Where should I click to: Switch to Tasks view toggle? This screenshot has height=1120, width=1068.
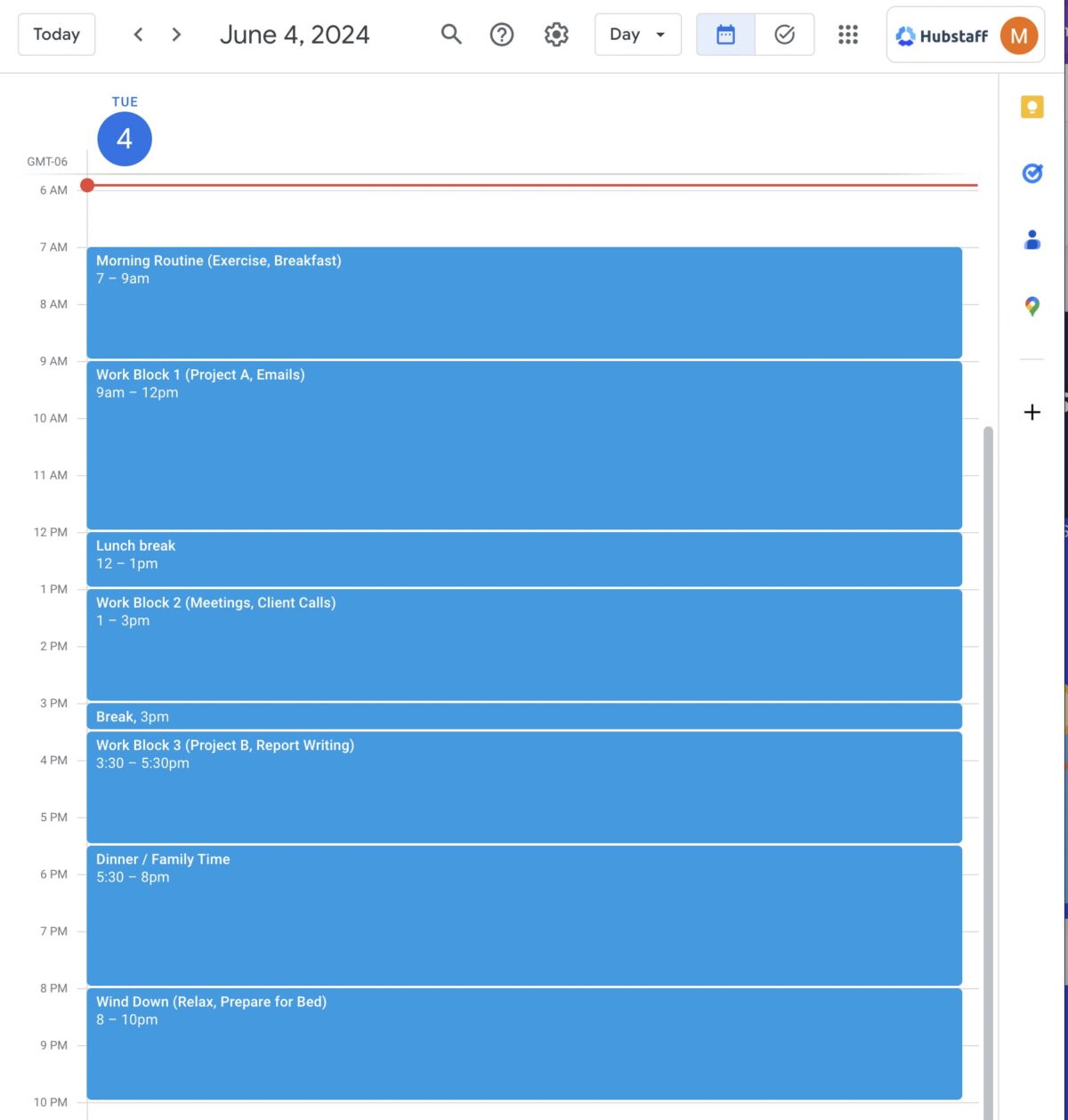(x=784, y=35)
